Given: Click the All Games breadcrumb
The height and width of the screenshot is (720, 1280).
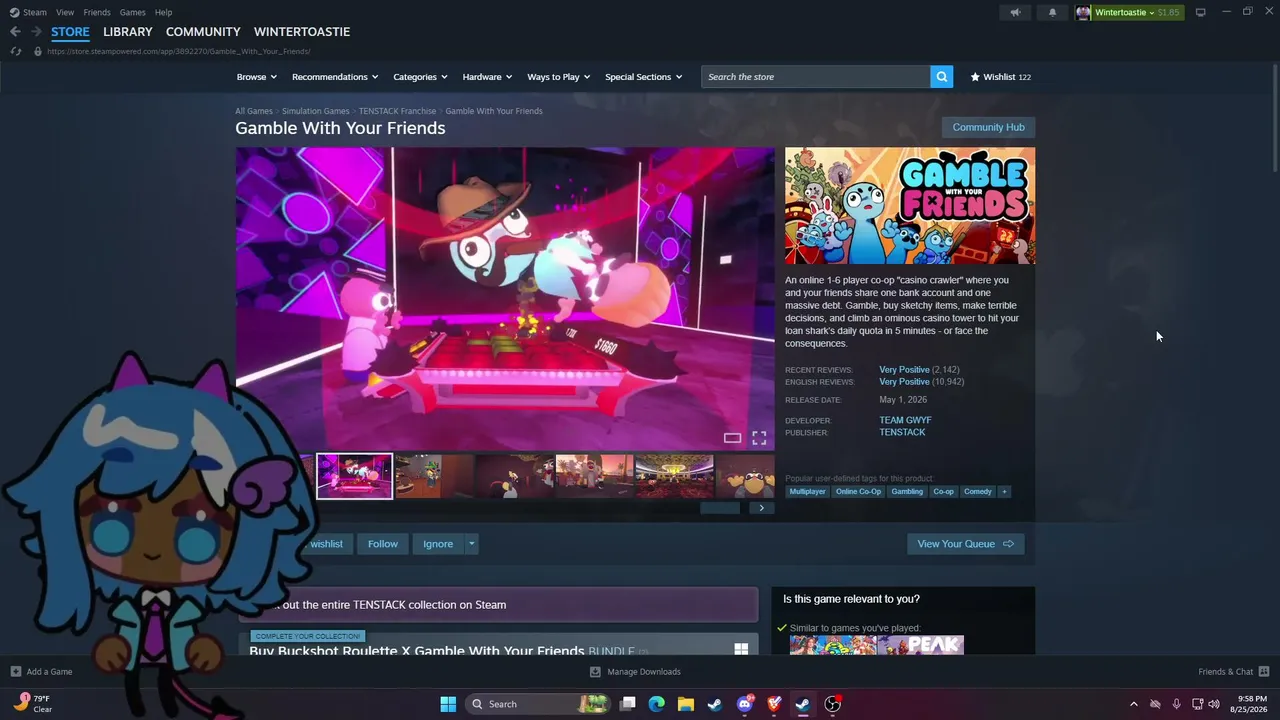Looking at the screenshot, I should 254,111.
